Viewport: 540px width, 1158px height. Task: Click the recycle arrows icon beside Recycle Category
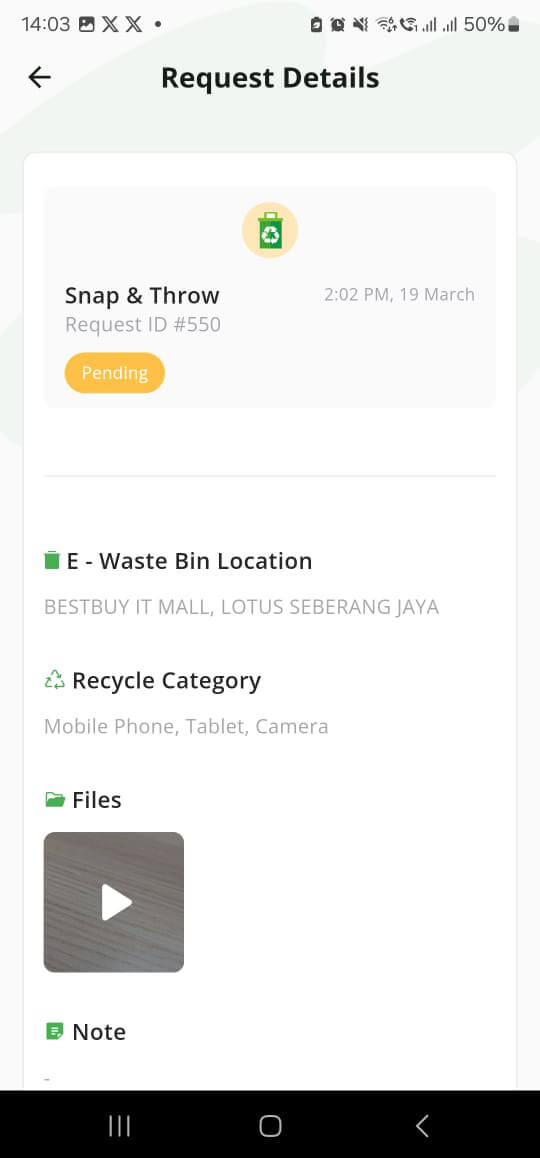55,680
